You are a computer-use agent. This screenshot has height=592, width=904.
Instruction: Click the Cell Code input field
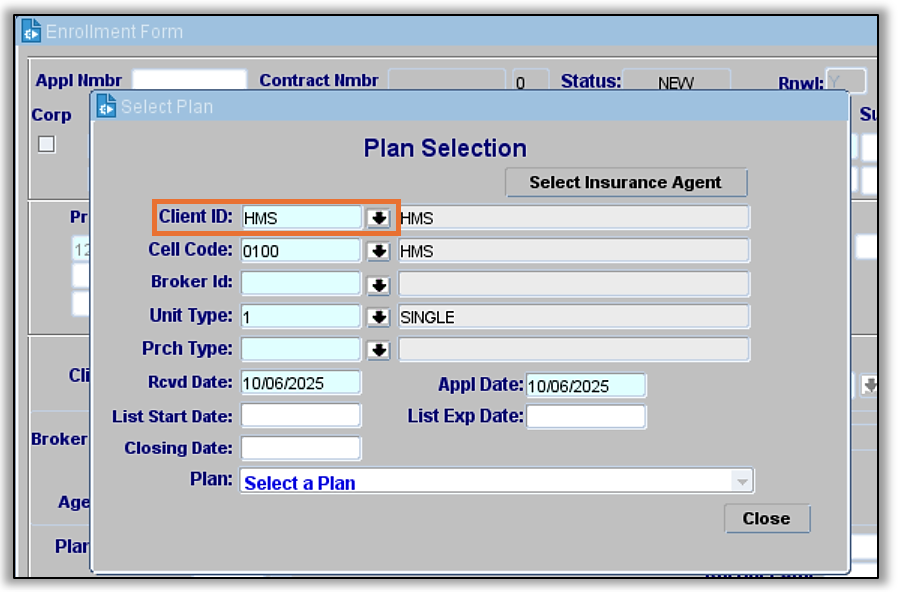pos(300,251)
